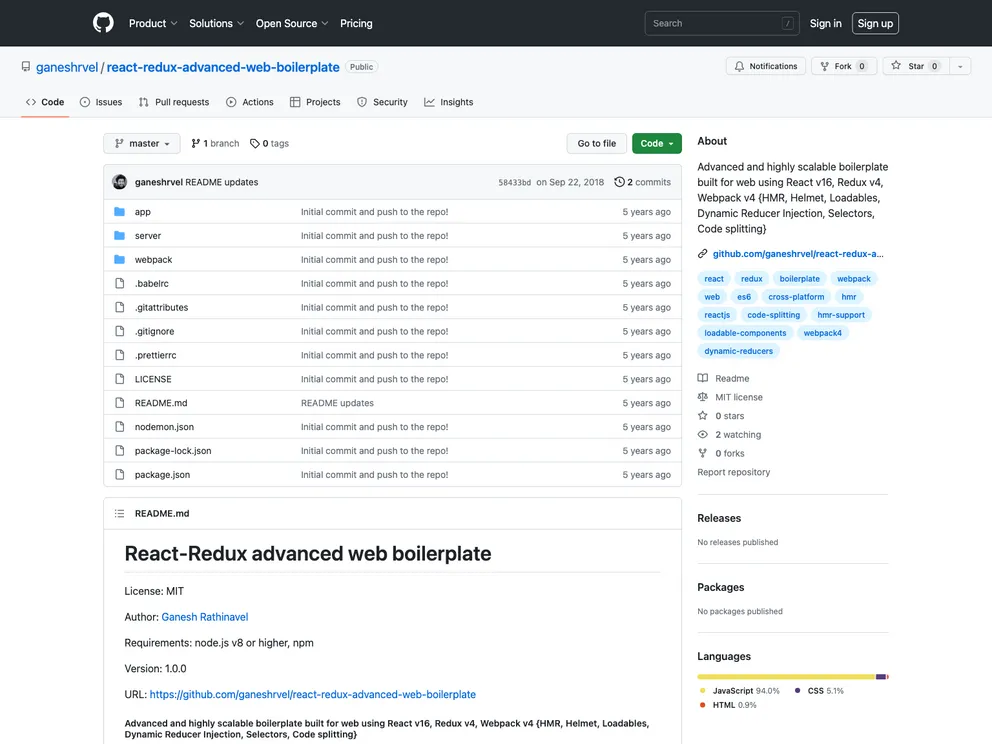Open the Pull requests tab

pos(174,102)
